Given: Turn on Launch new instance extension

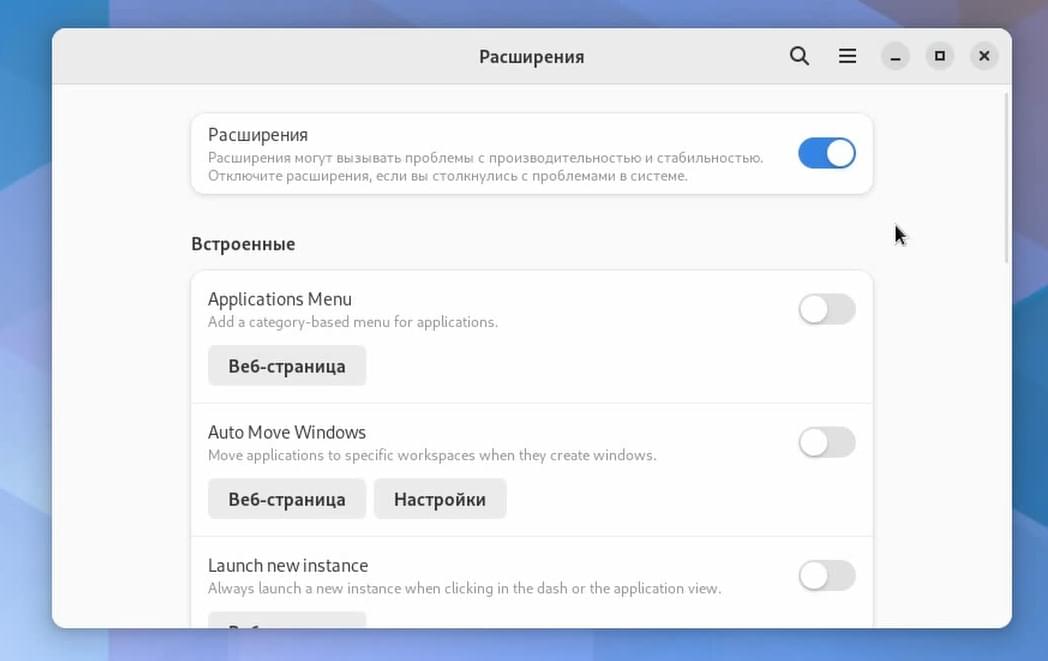Looking at the screenshot, I should point(827,575).
